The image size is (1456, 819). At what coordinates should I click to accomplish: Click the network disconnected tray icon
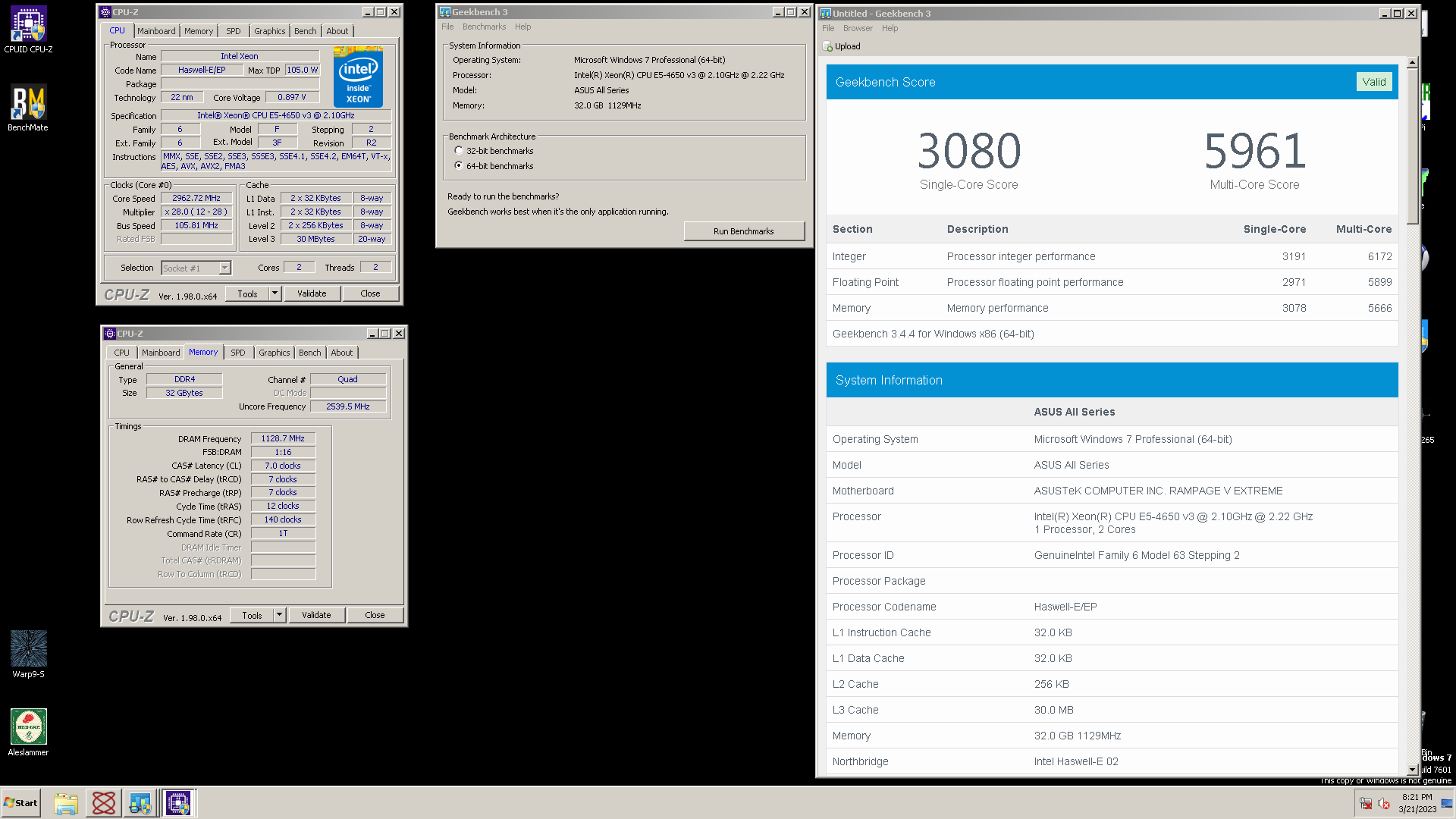coord(1366,804)
